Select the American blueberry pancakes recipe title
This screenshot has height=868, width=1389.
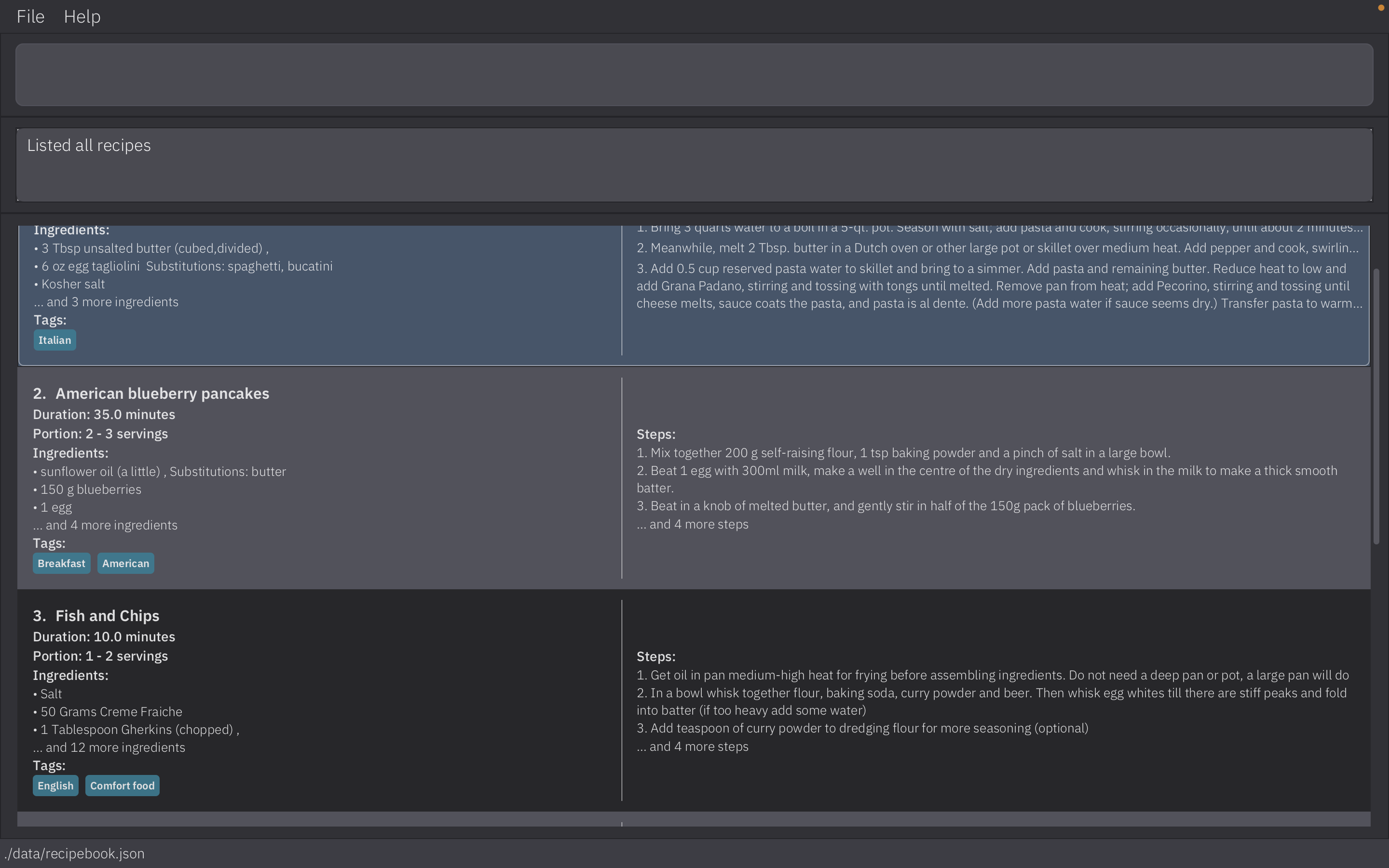[x=162, y=394]
